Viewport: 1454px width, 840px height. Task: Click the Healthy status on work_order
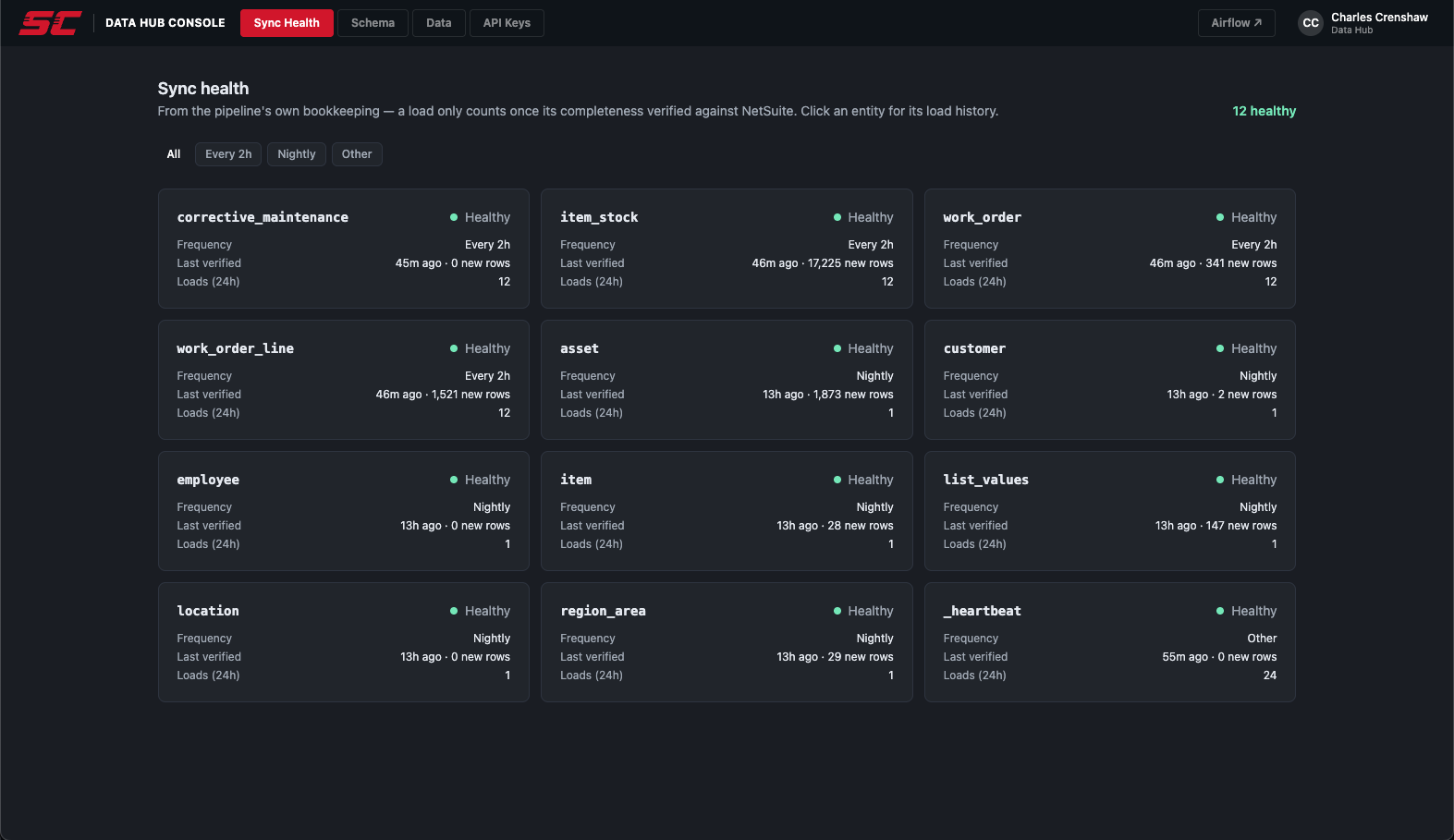1246,217
